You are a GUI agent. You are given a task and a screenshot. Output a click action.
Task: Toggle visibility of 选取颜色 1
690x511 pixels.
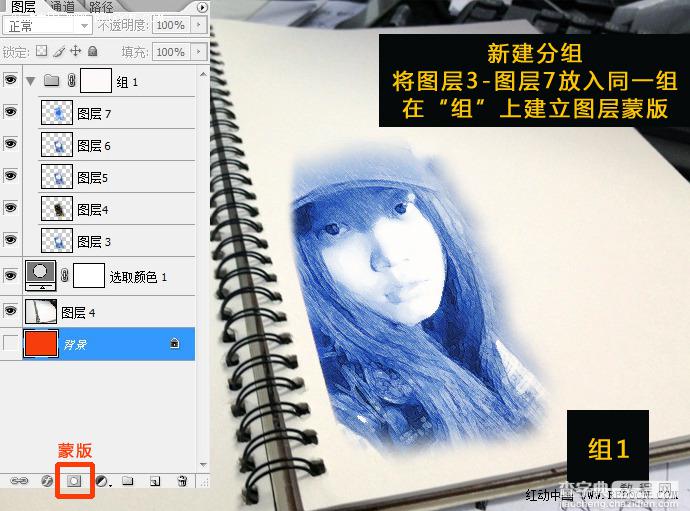coord(11,276)
